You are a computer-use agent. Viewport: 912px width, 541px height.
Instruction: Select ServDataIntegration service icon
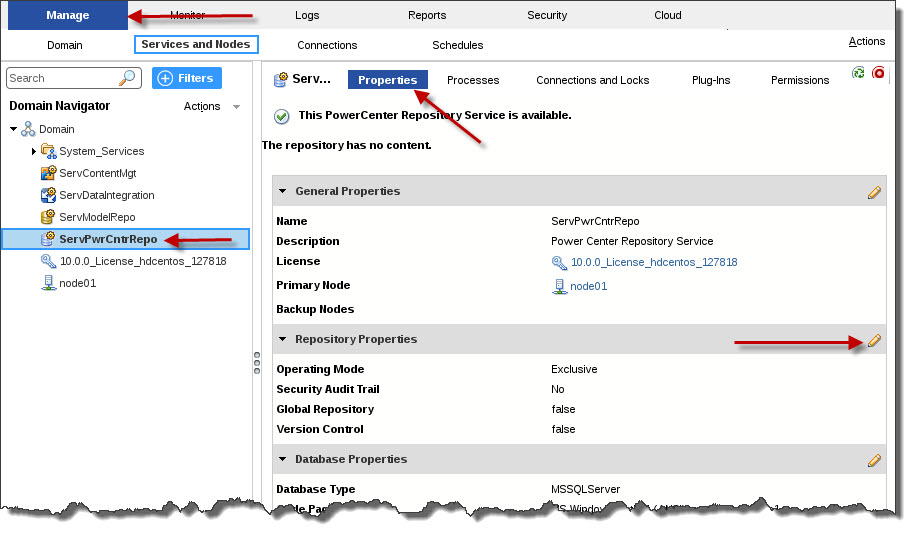(48, 195)
